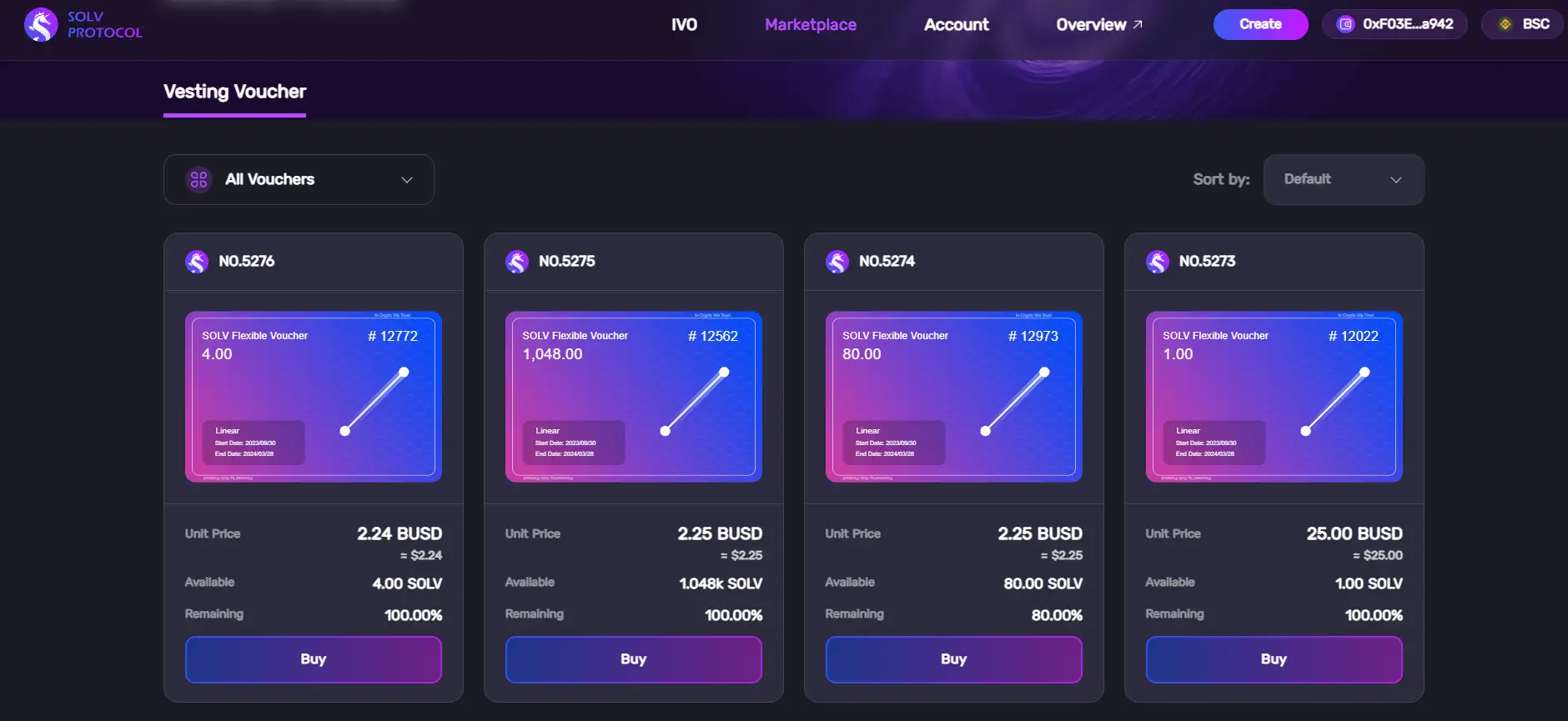The width and height of the screenshot is (1568, 721).
Task: Click the Solv icon next to NO.5273
Action: pyautogui.click(x=1158, y=262)
